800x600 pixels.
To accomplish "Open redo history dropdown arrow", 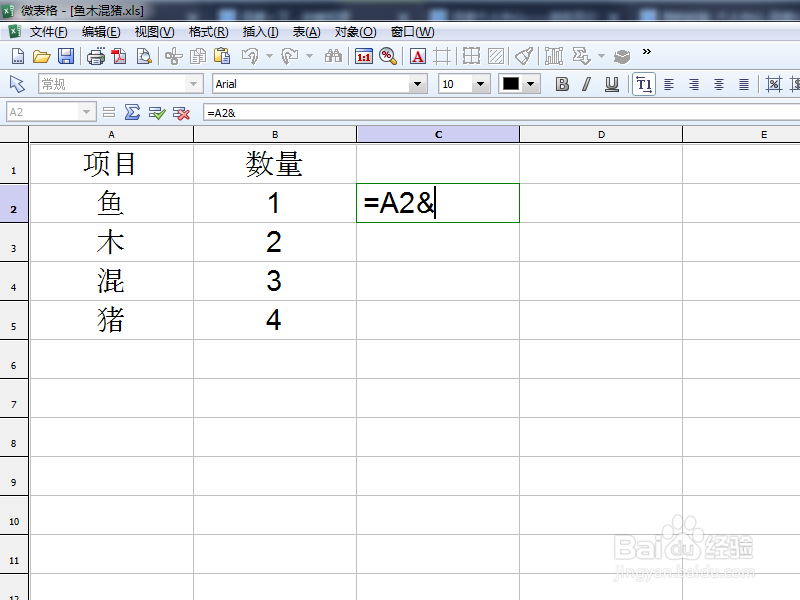I will pyautogui.click(x=309, y=56).
